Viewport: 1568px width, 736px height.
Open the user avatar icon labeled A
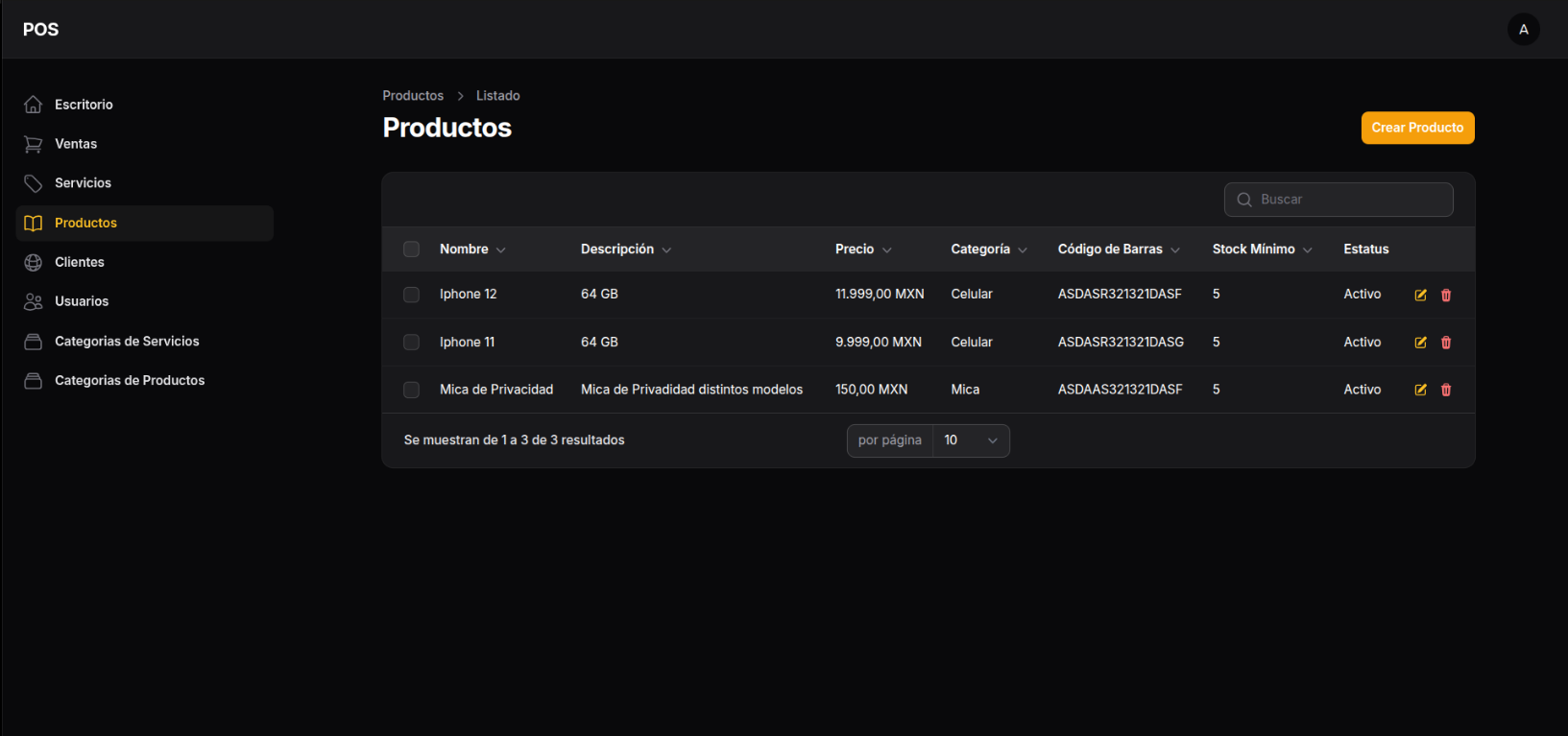pyautogui.click(x=1523, y=30)
